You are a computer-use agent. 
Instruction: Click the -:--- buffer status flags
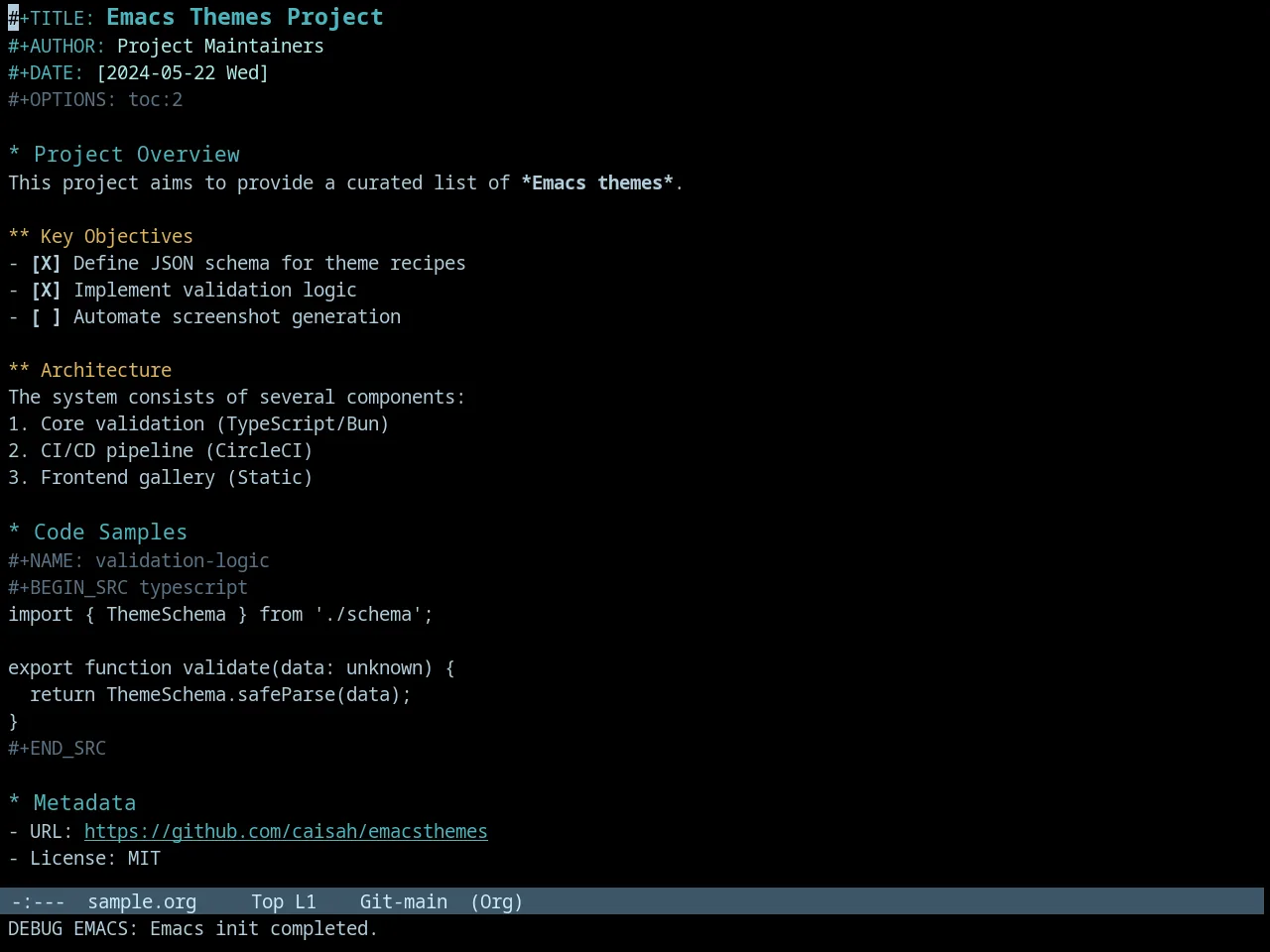[38, 902]
